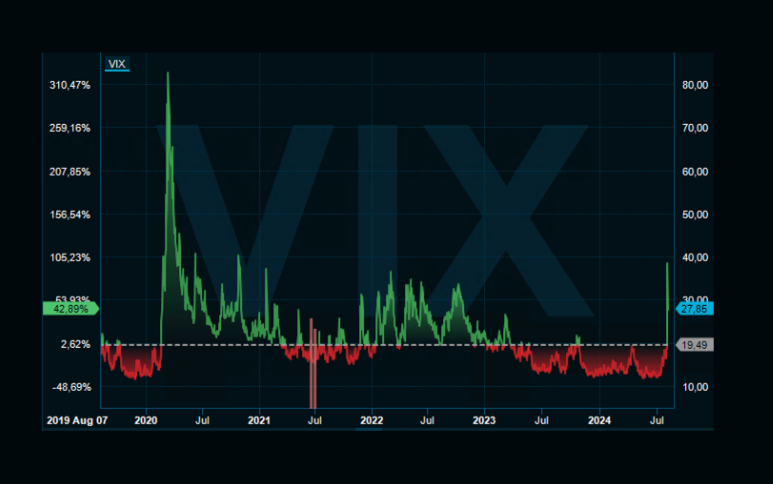
Task: Click the VIX symbol label
Action: pos(117,64)
